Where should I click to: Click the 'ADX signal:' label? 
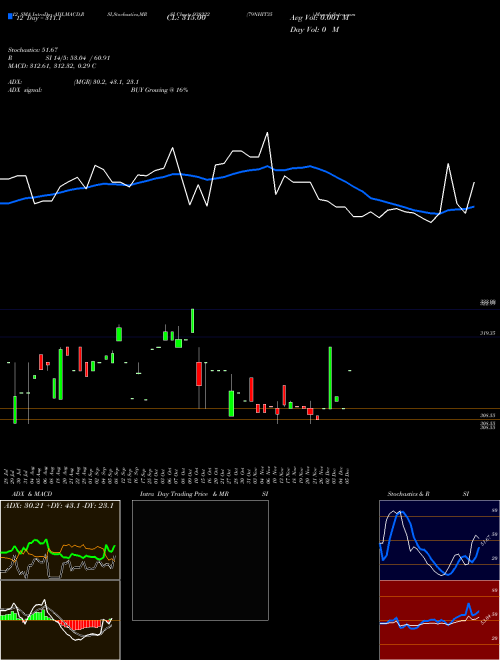coord(25,90)
